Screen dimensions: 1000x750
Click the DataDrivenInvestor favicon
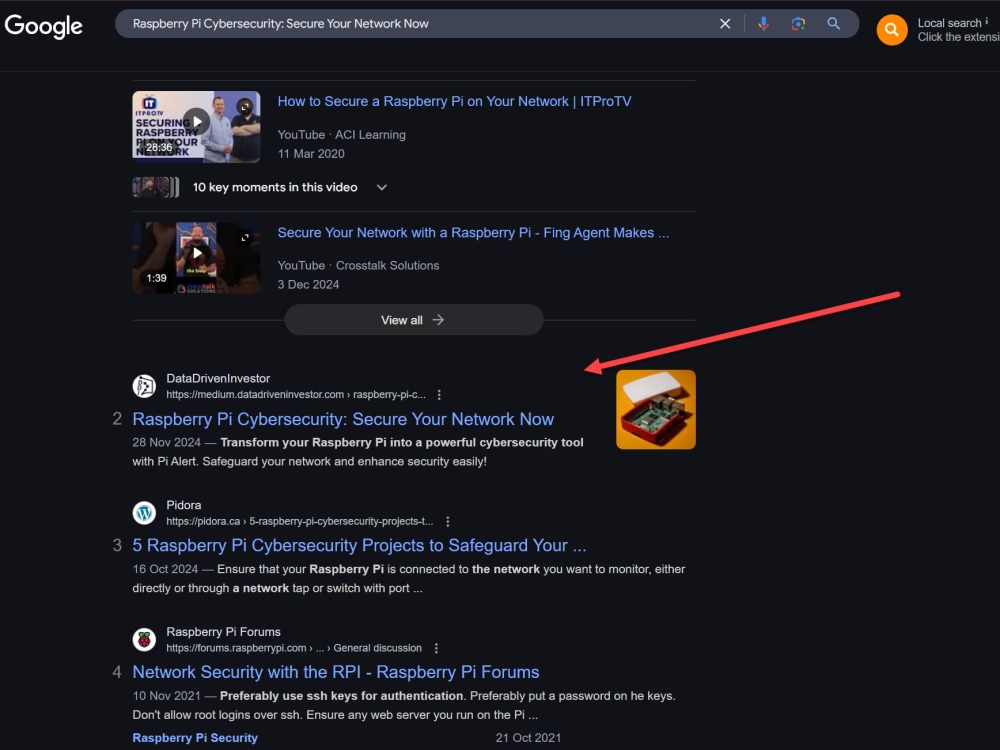tap(144, 386)
